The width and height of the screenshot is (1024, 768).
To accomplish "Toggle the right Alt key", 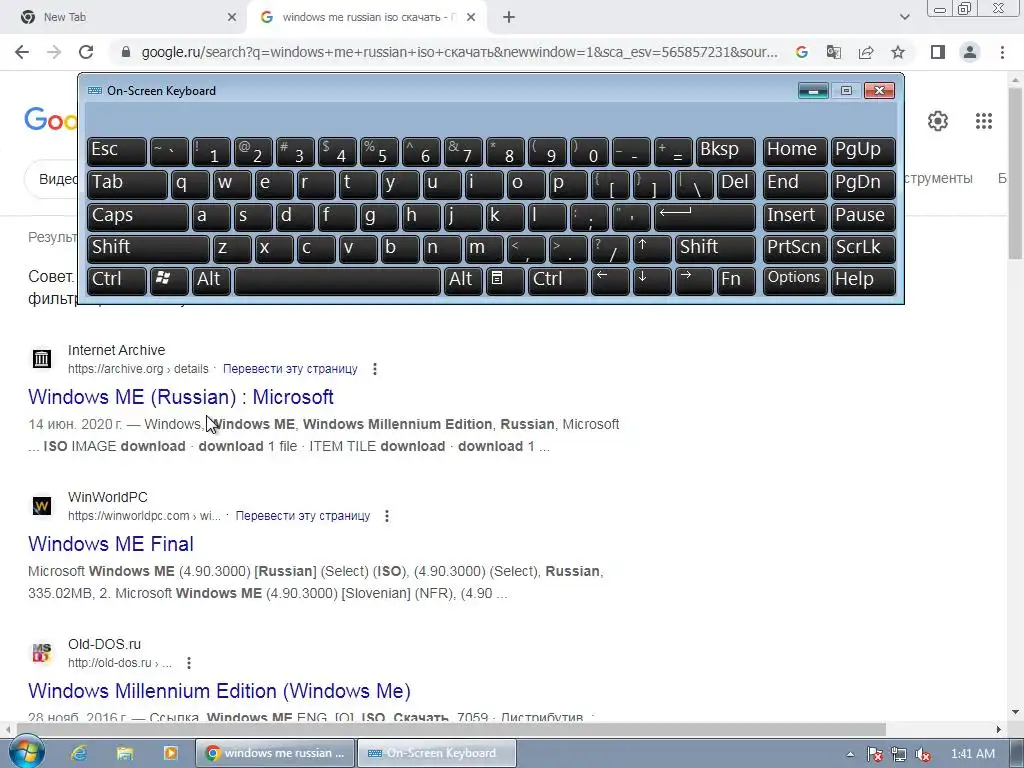I will point(464,281).
